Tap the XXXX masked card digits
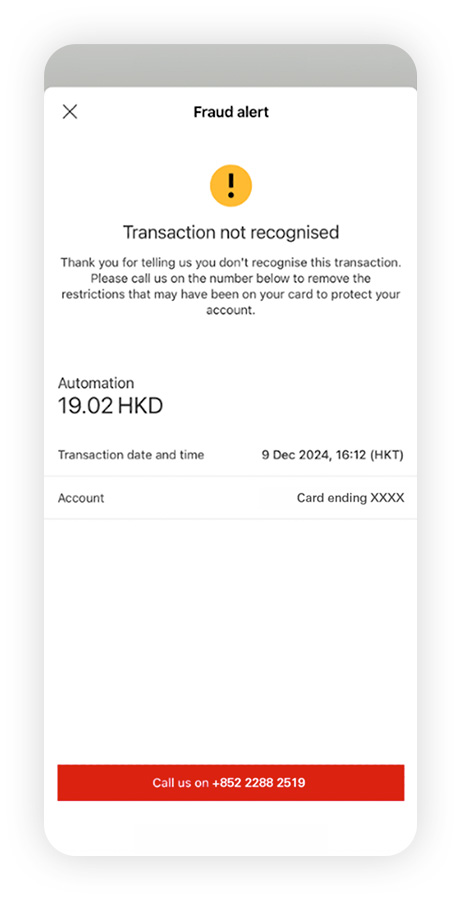This screenshot has width=463, height=900. point(387,498)
